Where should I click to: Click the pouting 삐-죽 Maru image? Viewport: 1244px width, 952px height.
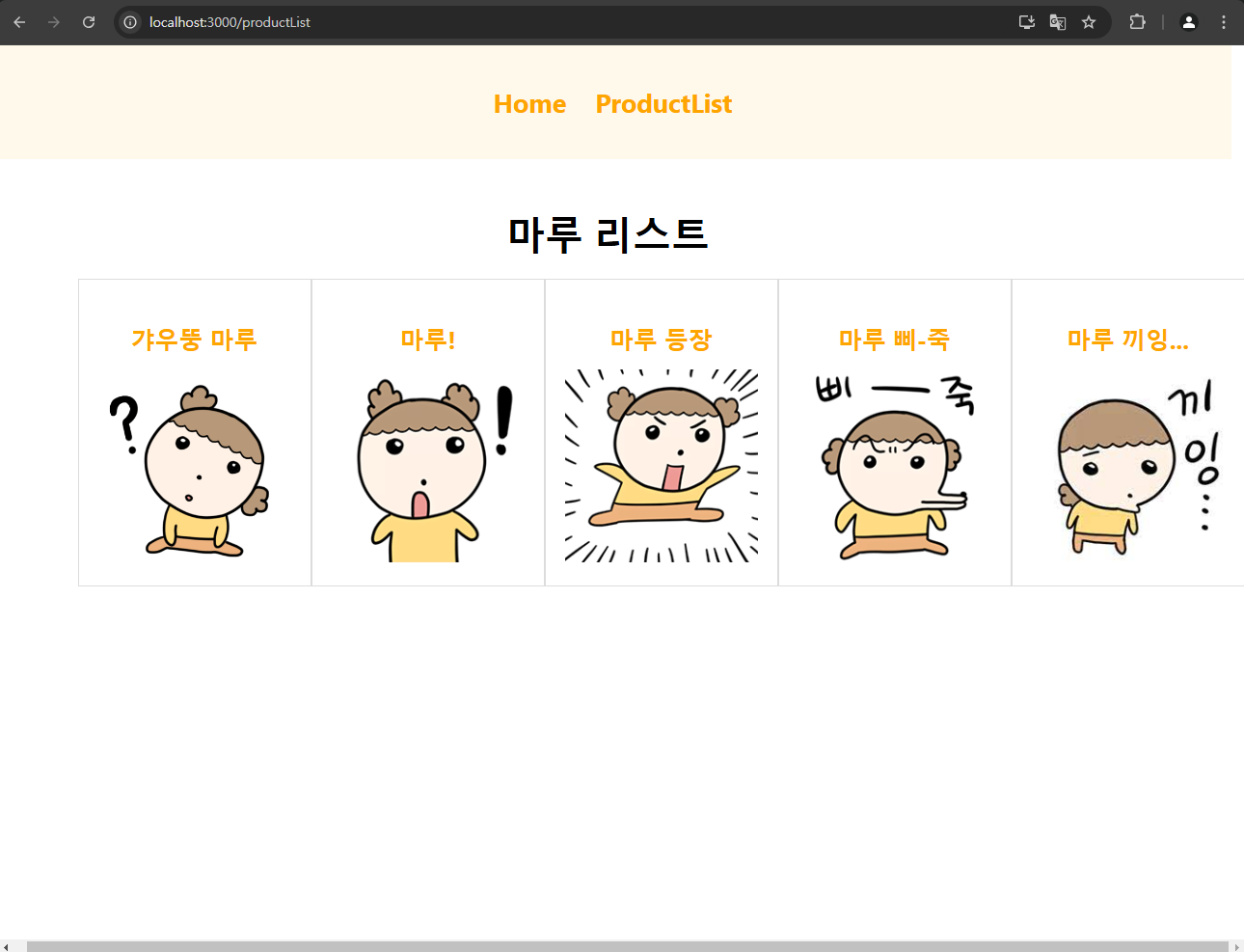click(x=895, y=466)
